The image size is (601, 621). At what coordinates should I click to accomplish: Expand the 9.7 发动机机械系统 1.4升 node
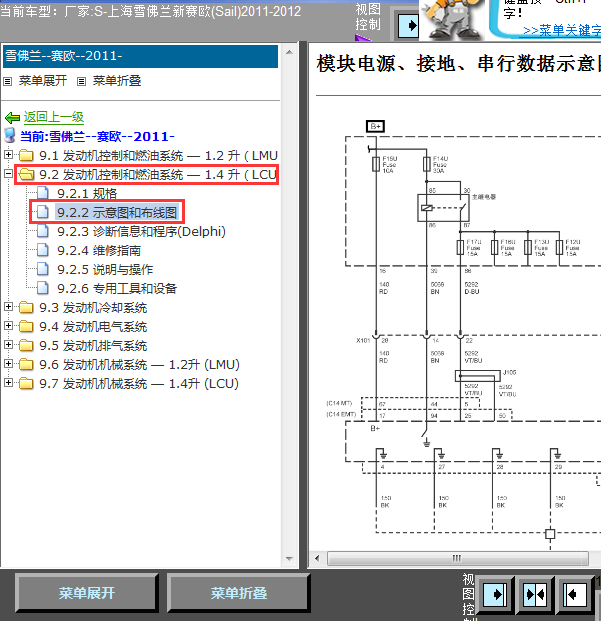click(8, 383)
